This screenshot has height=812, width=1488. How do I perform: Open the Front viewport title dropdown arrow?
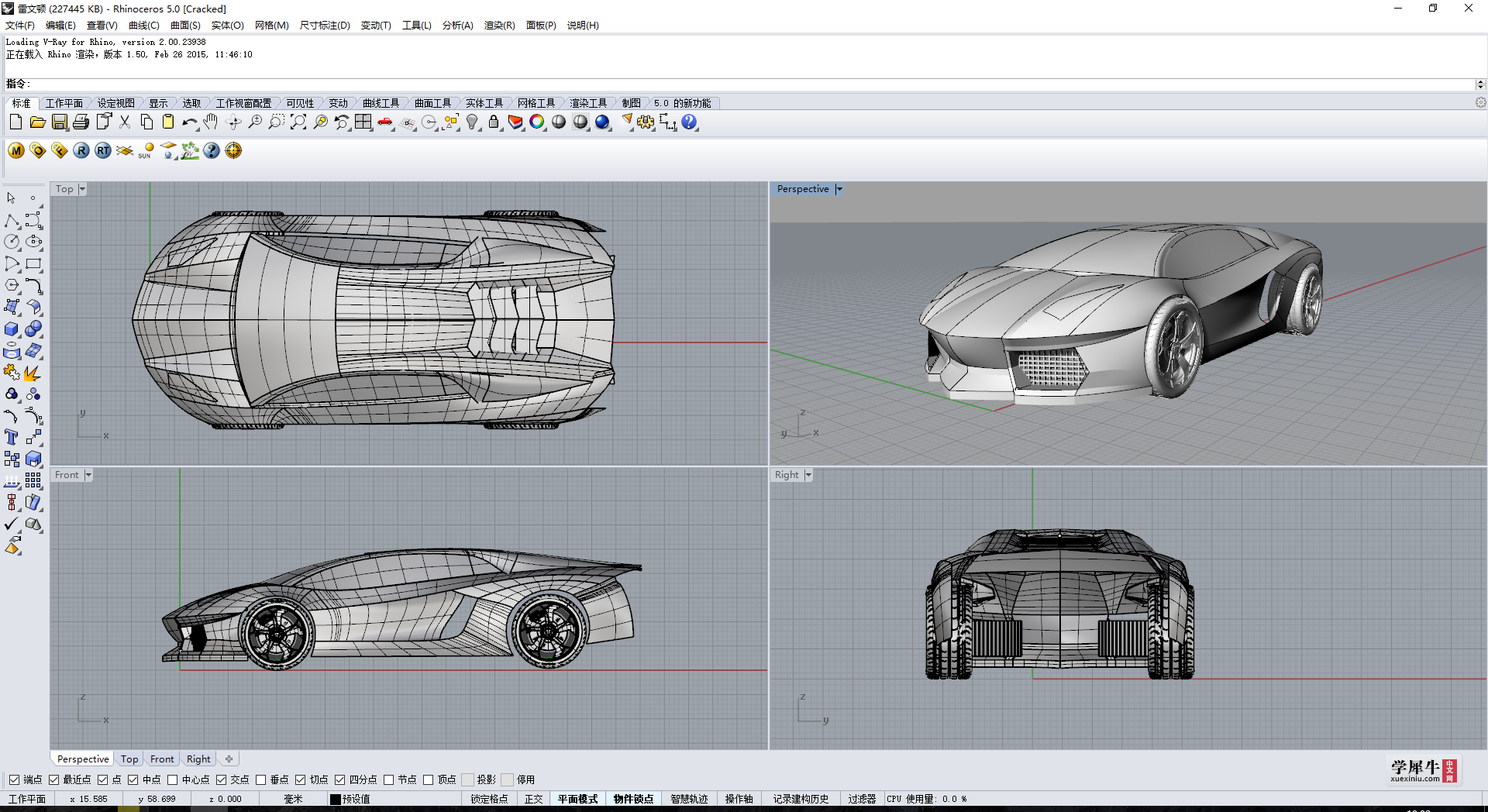(88, 475)
